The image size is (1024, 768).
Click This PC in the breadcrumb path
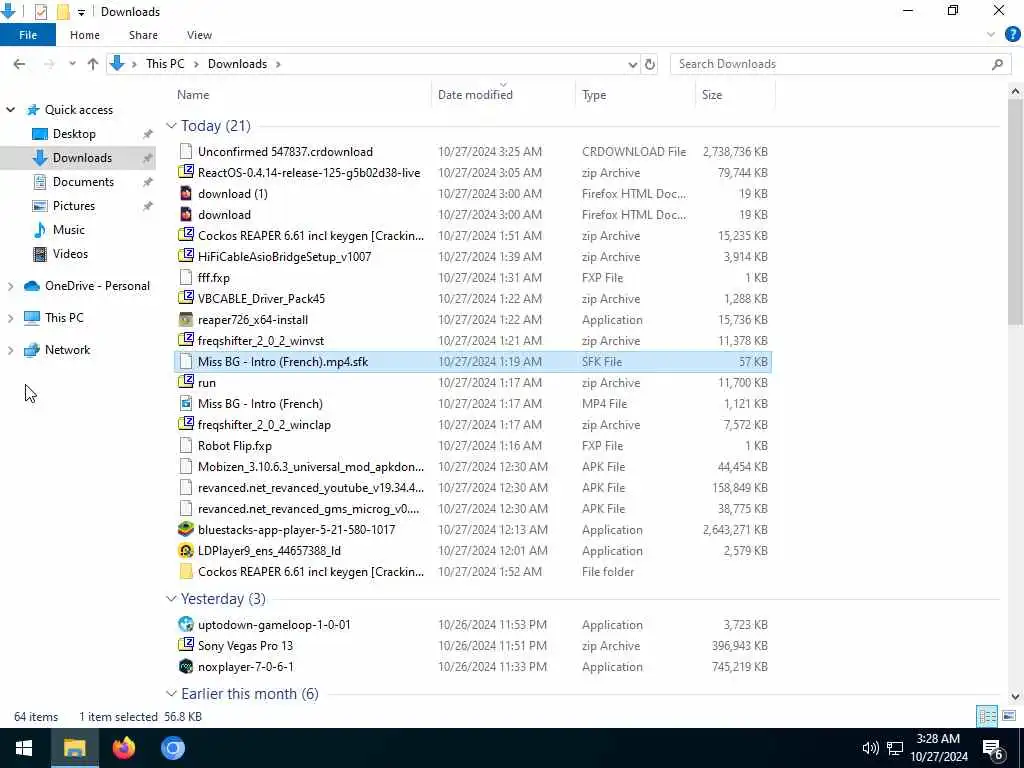(165, 64)
